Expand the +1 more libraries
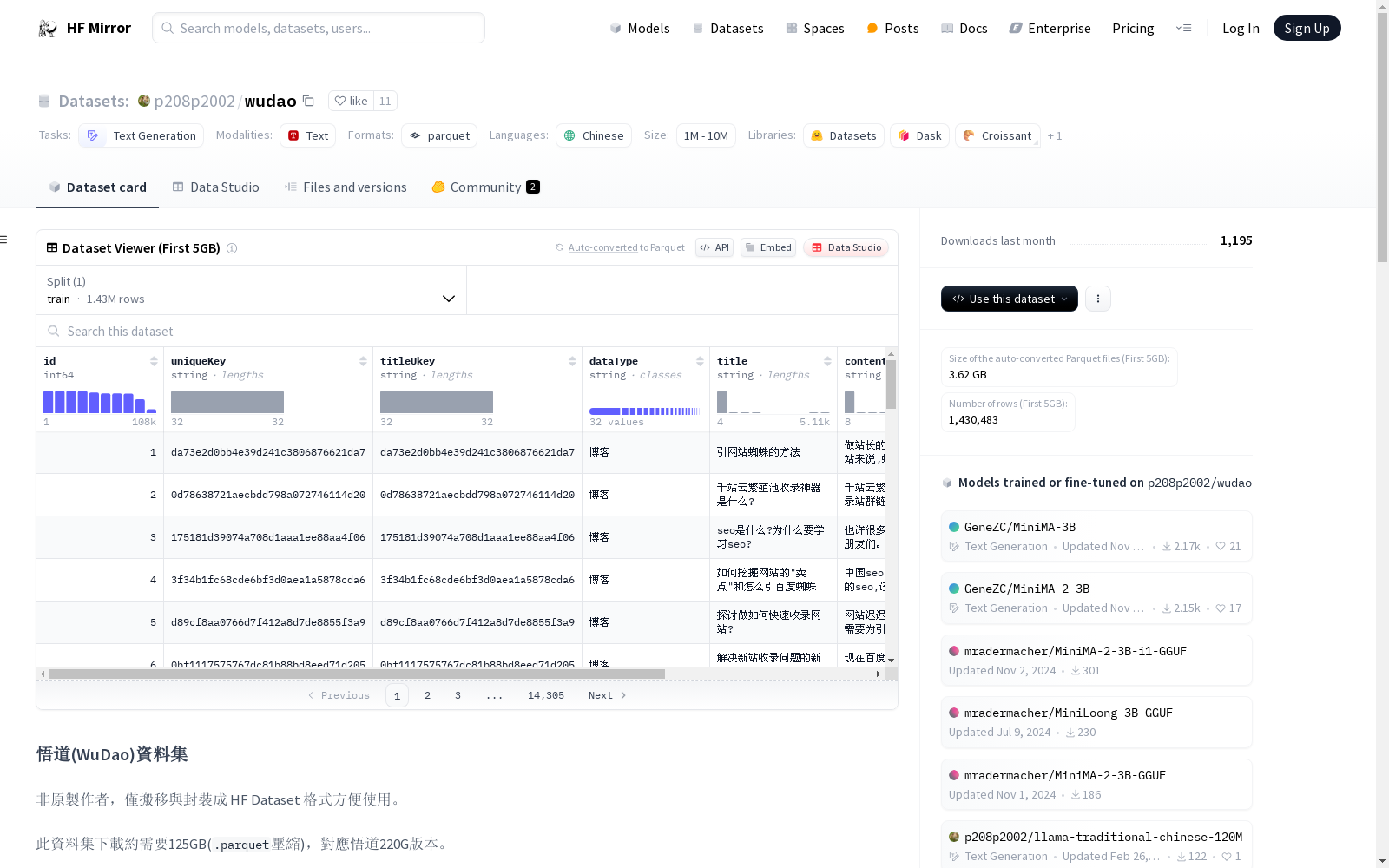1389x868 pixels. pyautogui.click(x=1055, y=135)
